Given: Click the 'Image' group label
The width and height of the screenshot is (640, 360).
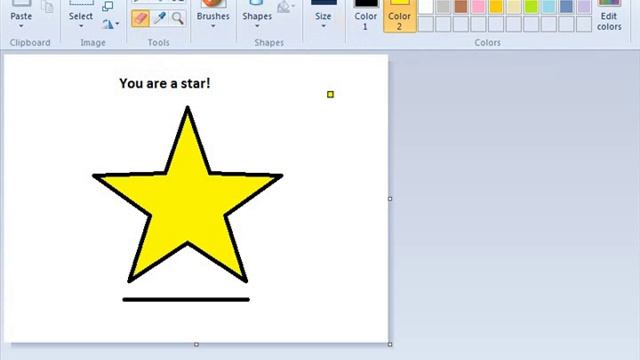Looking at the screenshot, I should coord(93,42).
